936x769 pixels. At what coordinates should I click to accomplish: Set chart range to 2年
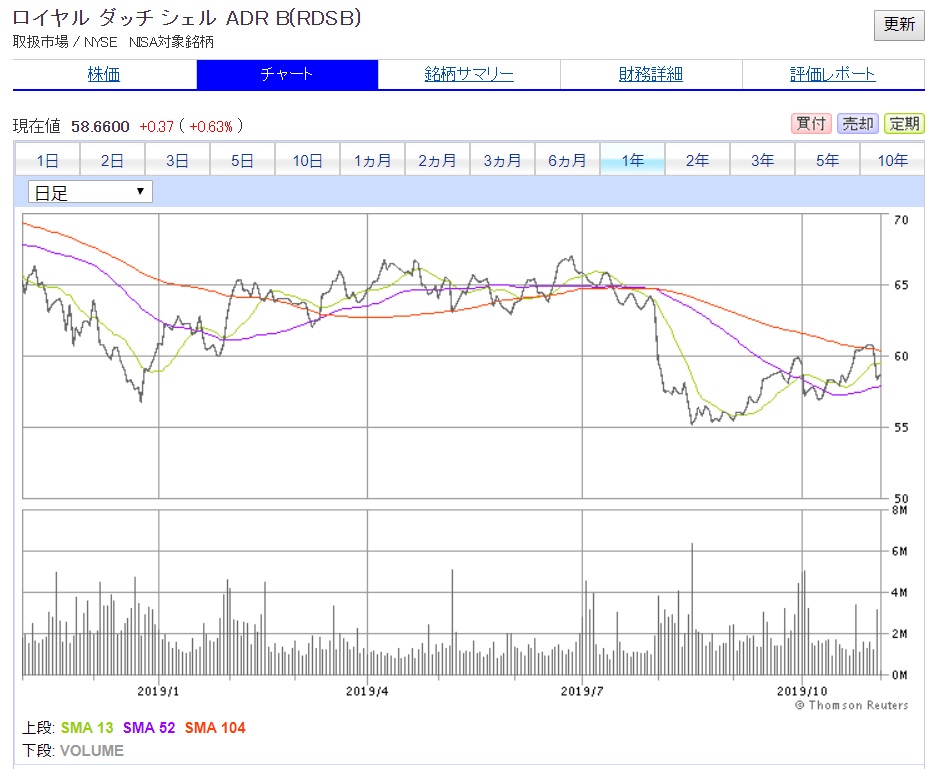tap(697, 160)
